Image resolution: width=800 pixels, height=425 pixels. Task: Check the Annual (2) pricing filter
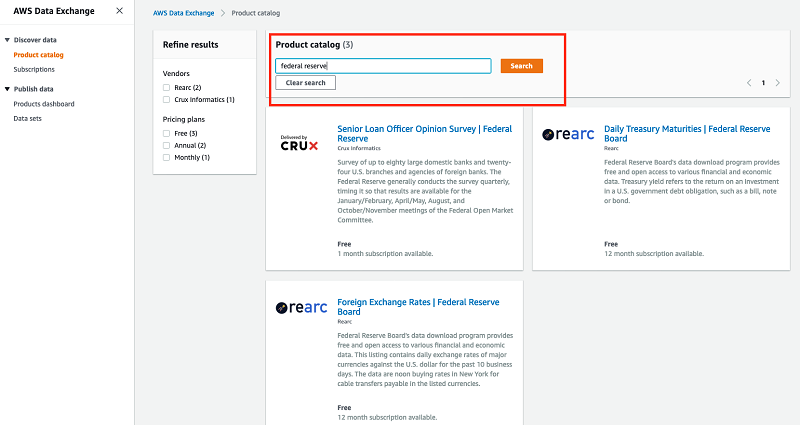tap(166, 145)
